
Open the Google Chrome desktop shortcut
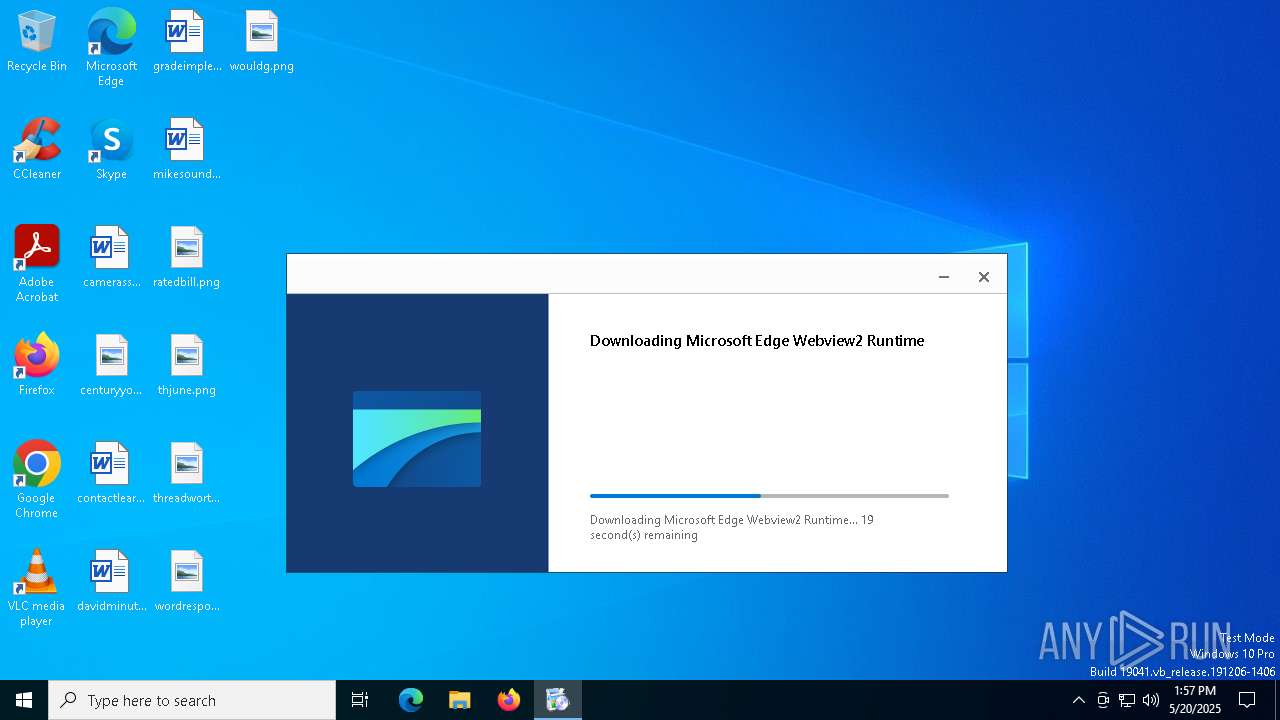(37, 480)
